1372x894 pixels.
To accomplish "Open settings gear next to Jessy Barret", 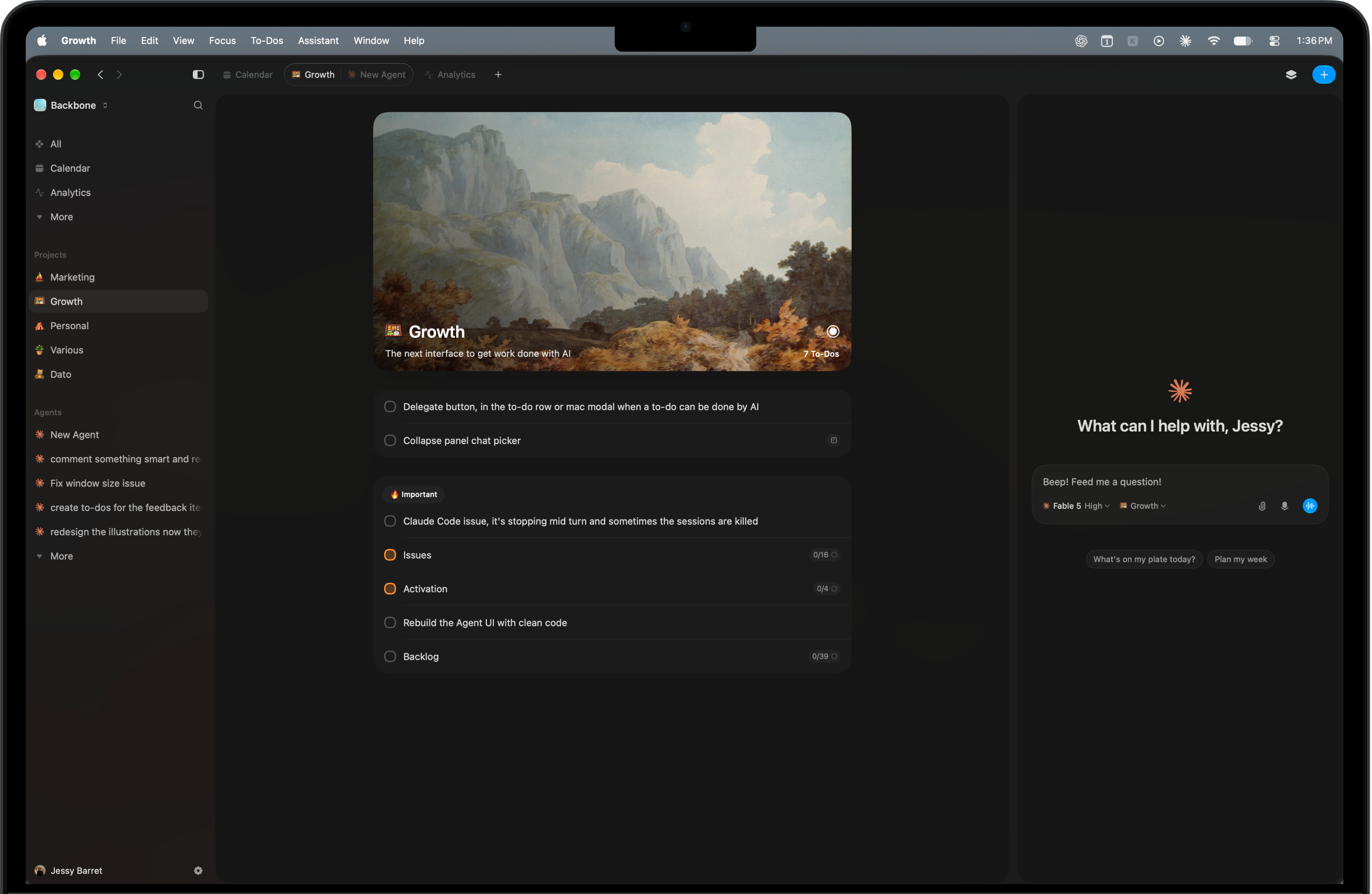I will click(x=198, y=870).
